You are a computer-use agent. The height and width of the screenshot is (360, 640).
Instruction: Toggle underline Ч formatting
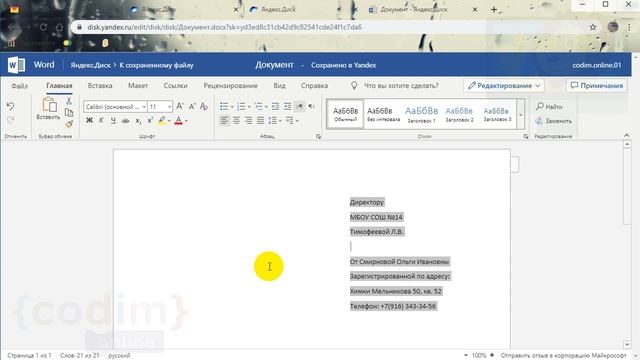pos(113,120)
